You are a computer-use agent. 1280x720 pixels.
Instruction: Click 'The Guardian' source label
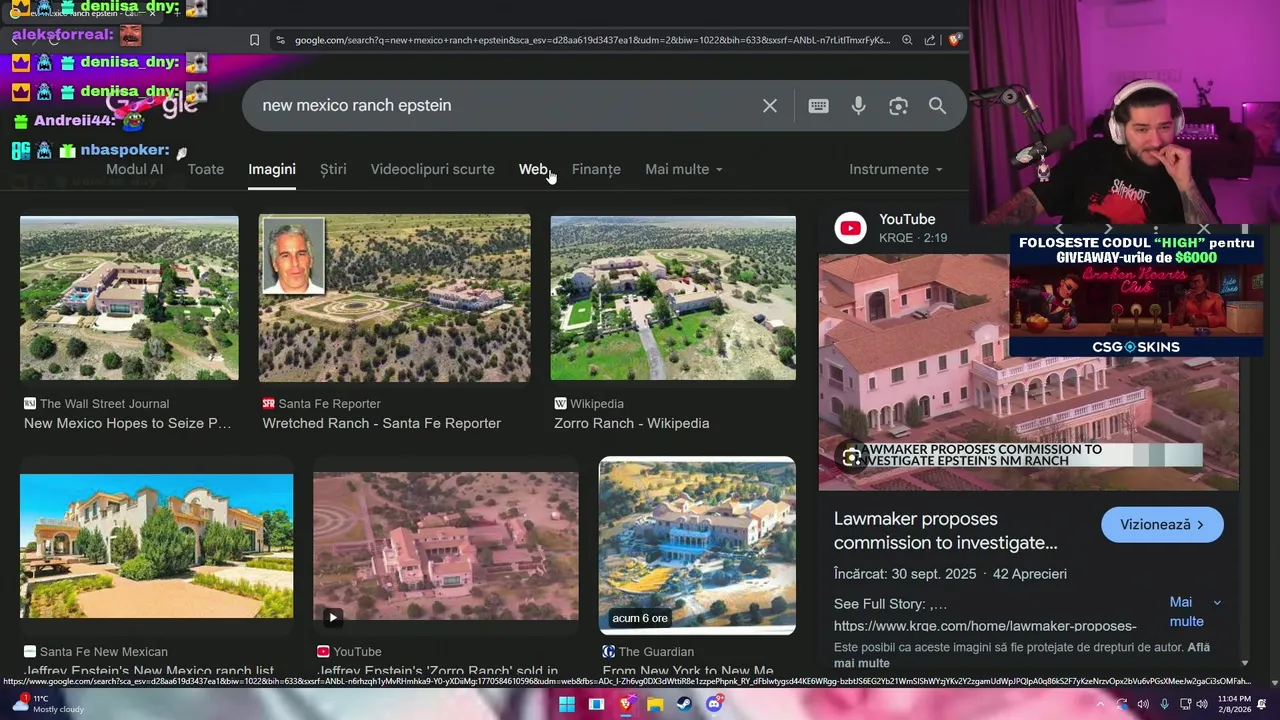click(x=656, y=651)
